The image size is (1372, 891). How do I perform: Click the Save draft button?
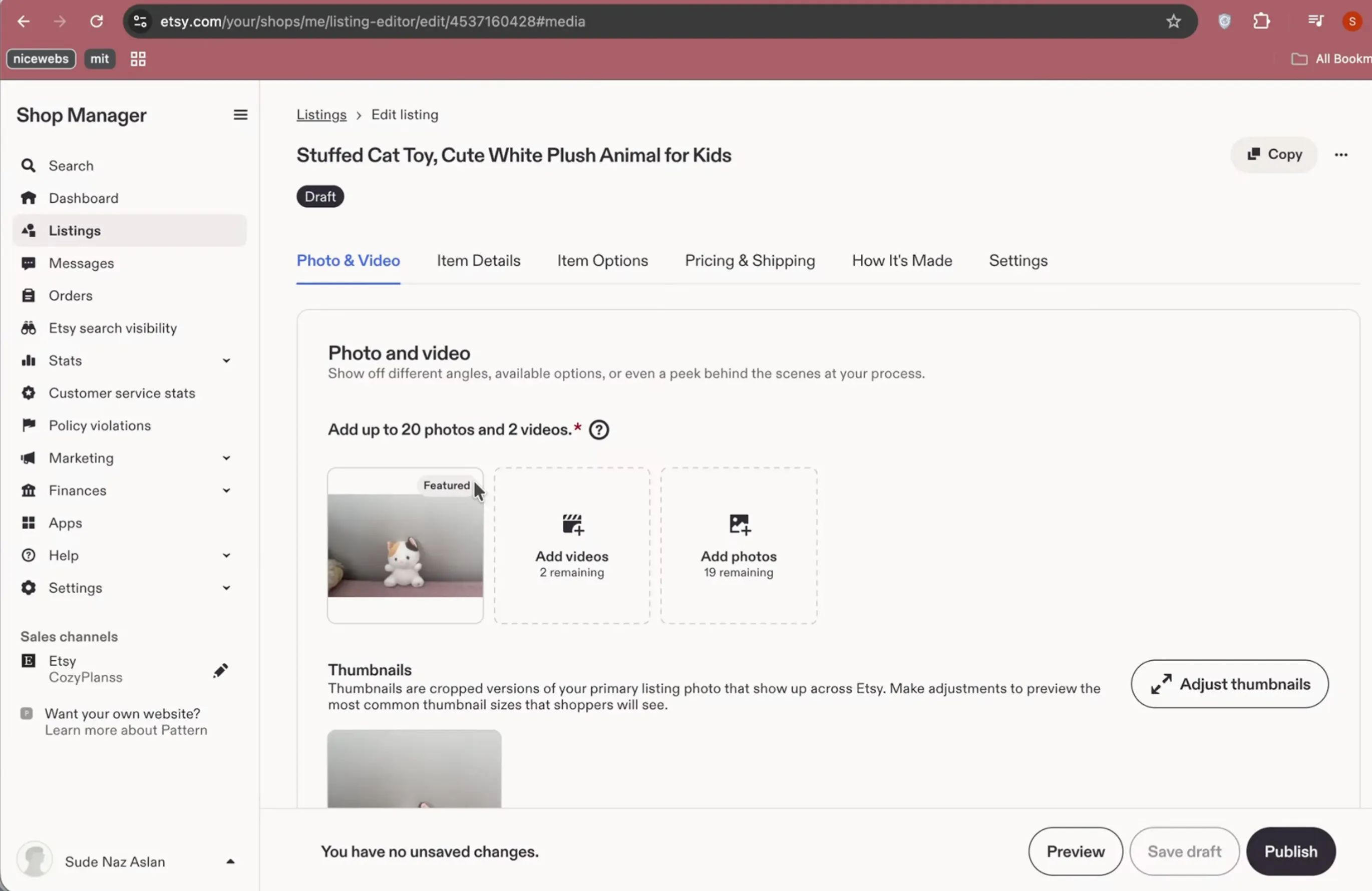coord(1185,851)
